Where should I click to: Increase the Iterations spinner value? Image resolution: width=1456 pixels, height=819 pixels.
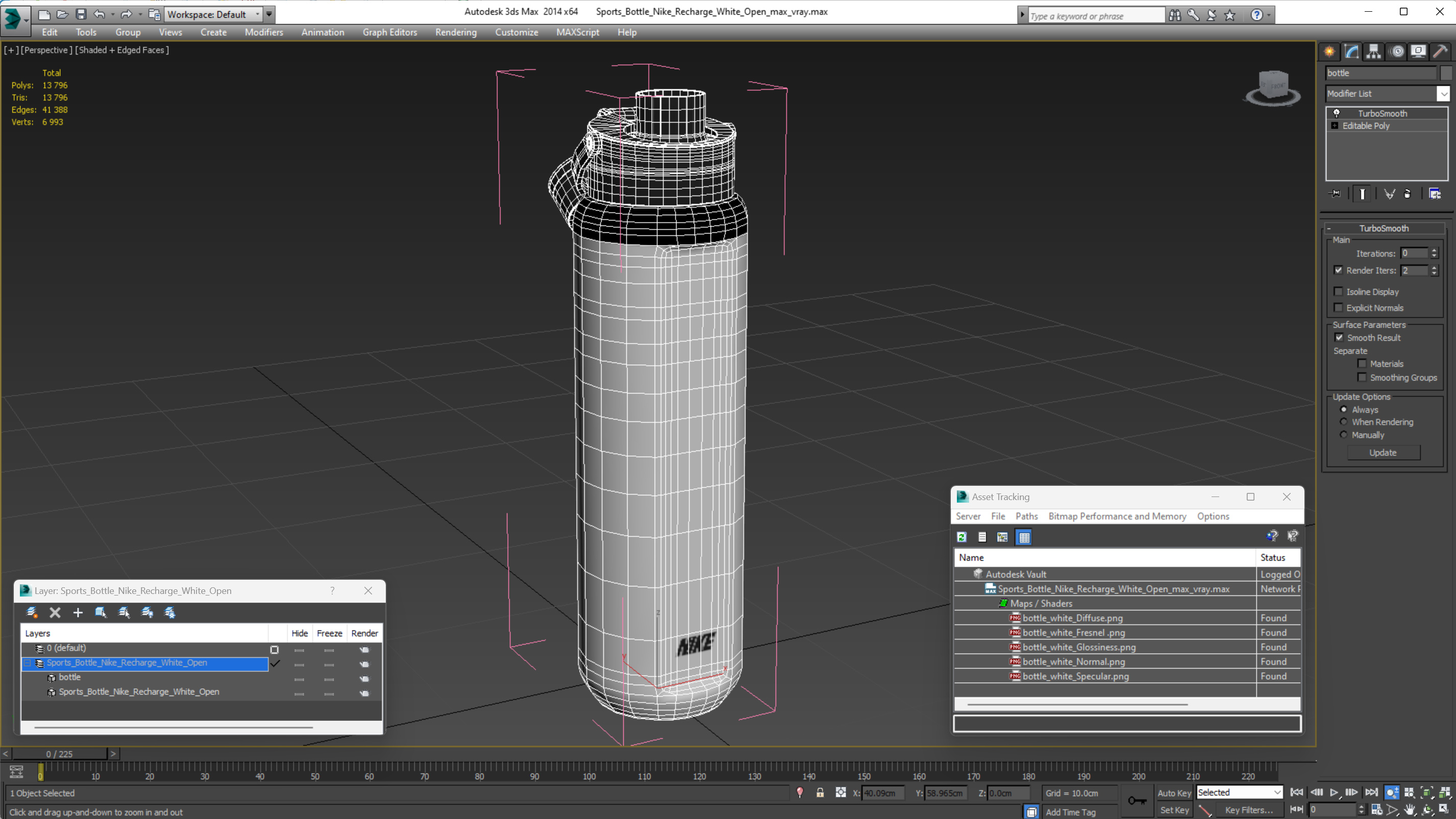pos(1434,251)
